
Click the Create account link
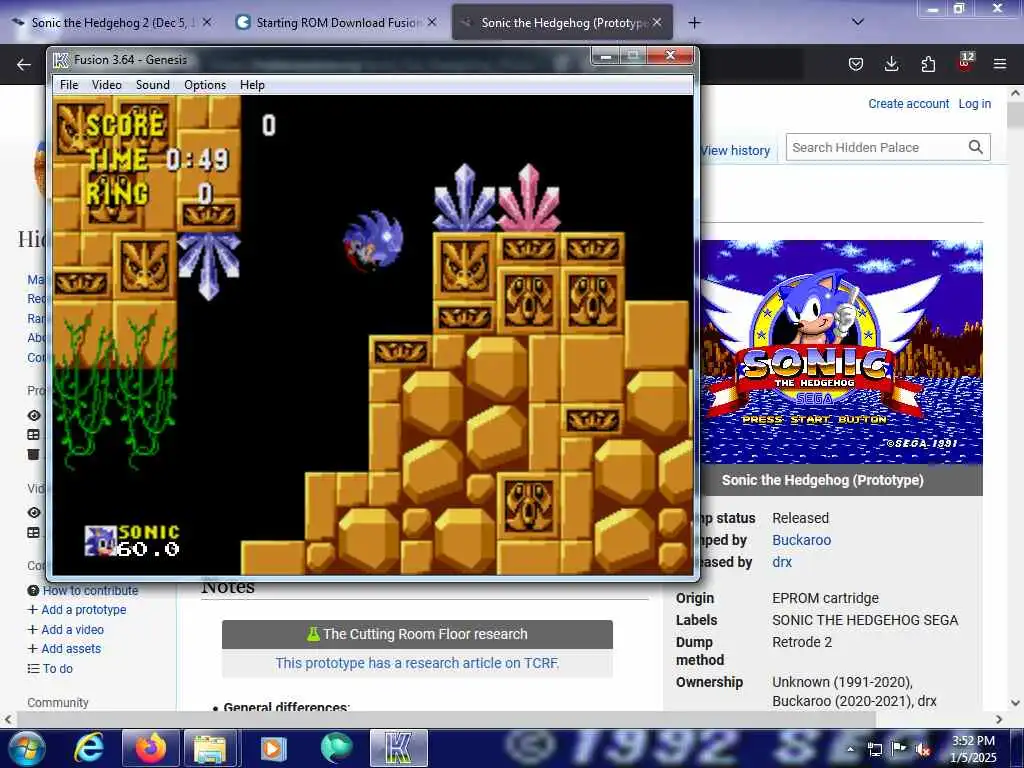pyautogui.click(x=908, y=104)
